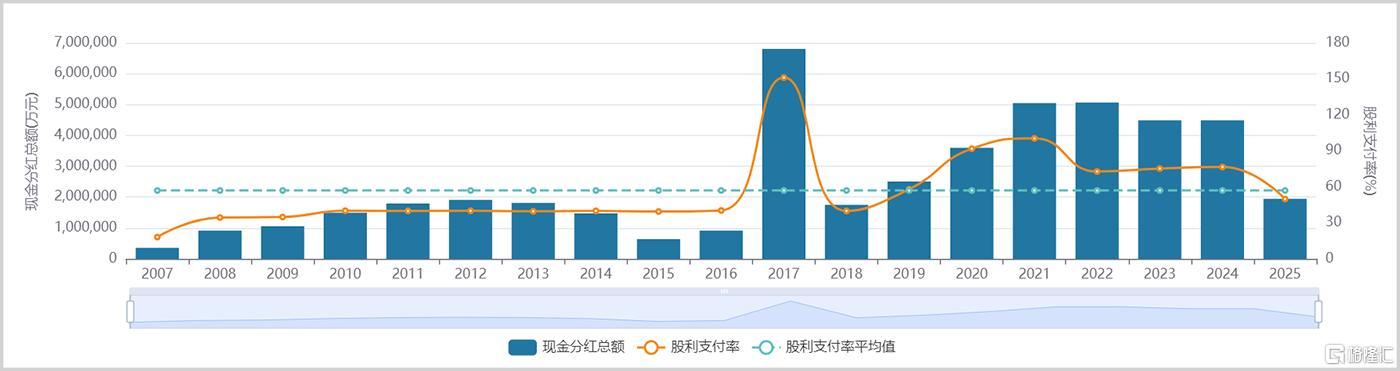Click the right handle of the zoom slider

pyautogui.click(x=1317, y=311)
